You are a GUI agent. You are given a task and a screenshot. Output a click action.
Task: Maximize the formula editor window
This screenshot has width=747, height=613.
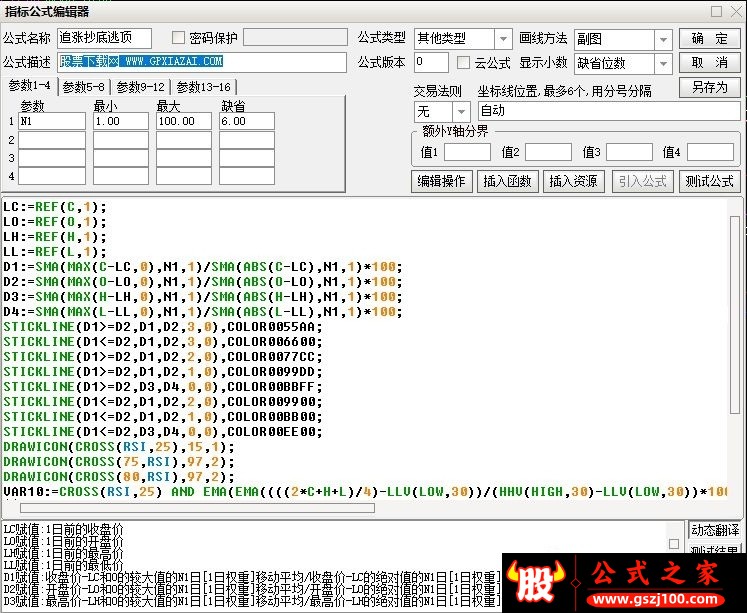click(717, 11)
